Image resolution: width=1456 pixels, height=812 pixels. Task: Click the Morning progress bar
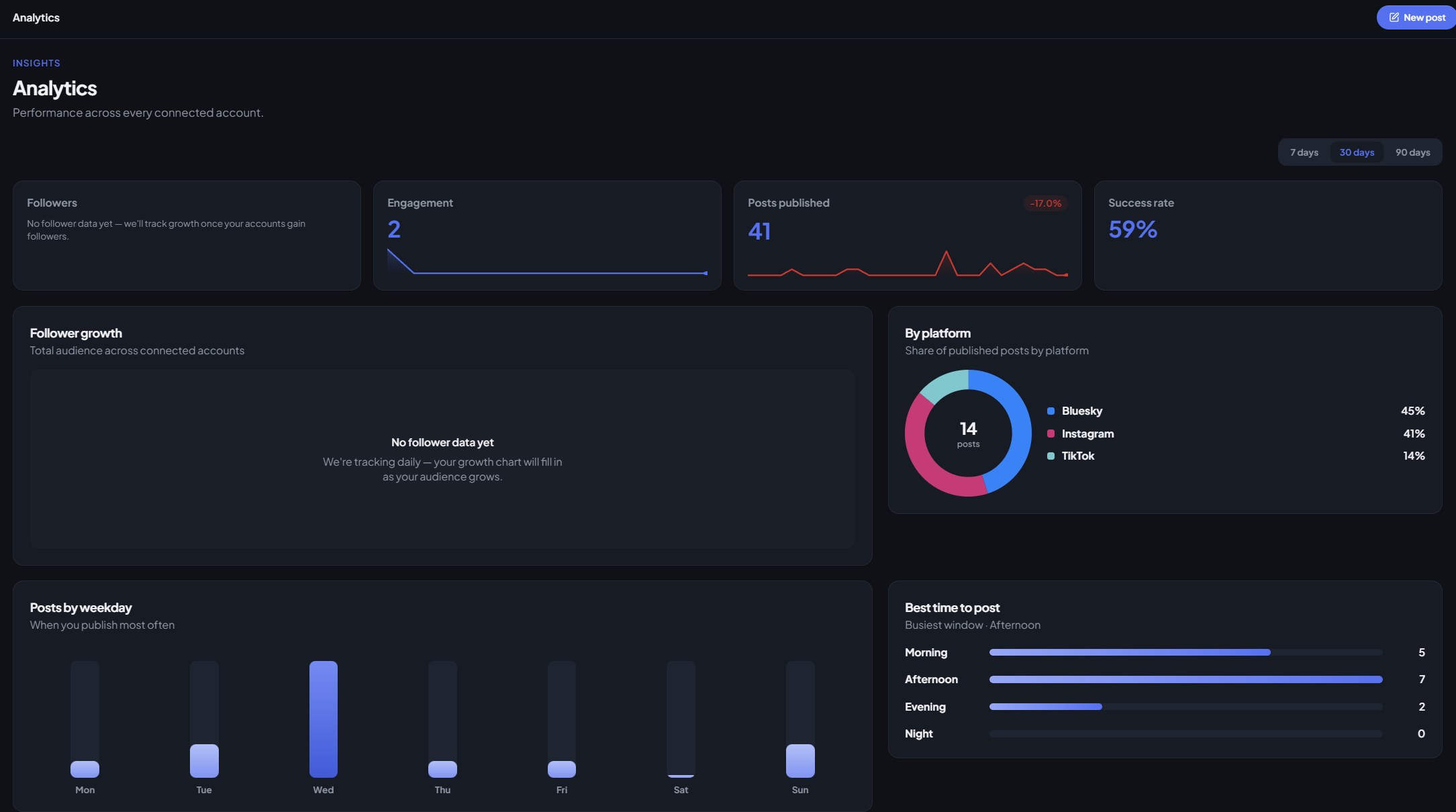pyautogui.click(x=1185, y=652)
